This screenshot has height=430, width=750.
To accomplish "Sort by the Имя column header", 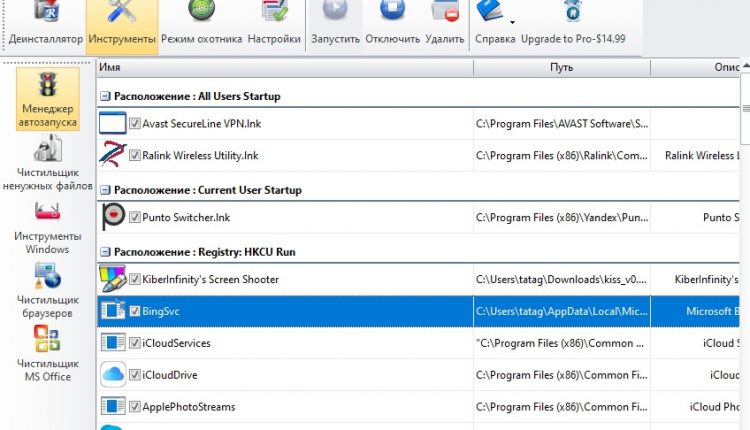I will click(285, 67).
